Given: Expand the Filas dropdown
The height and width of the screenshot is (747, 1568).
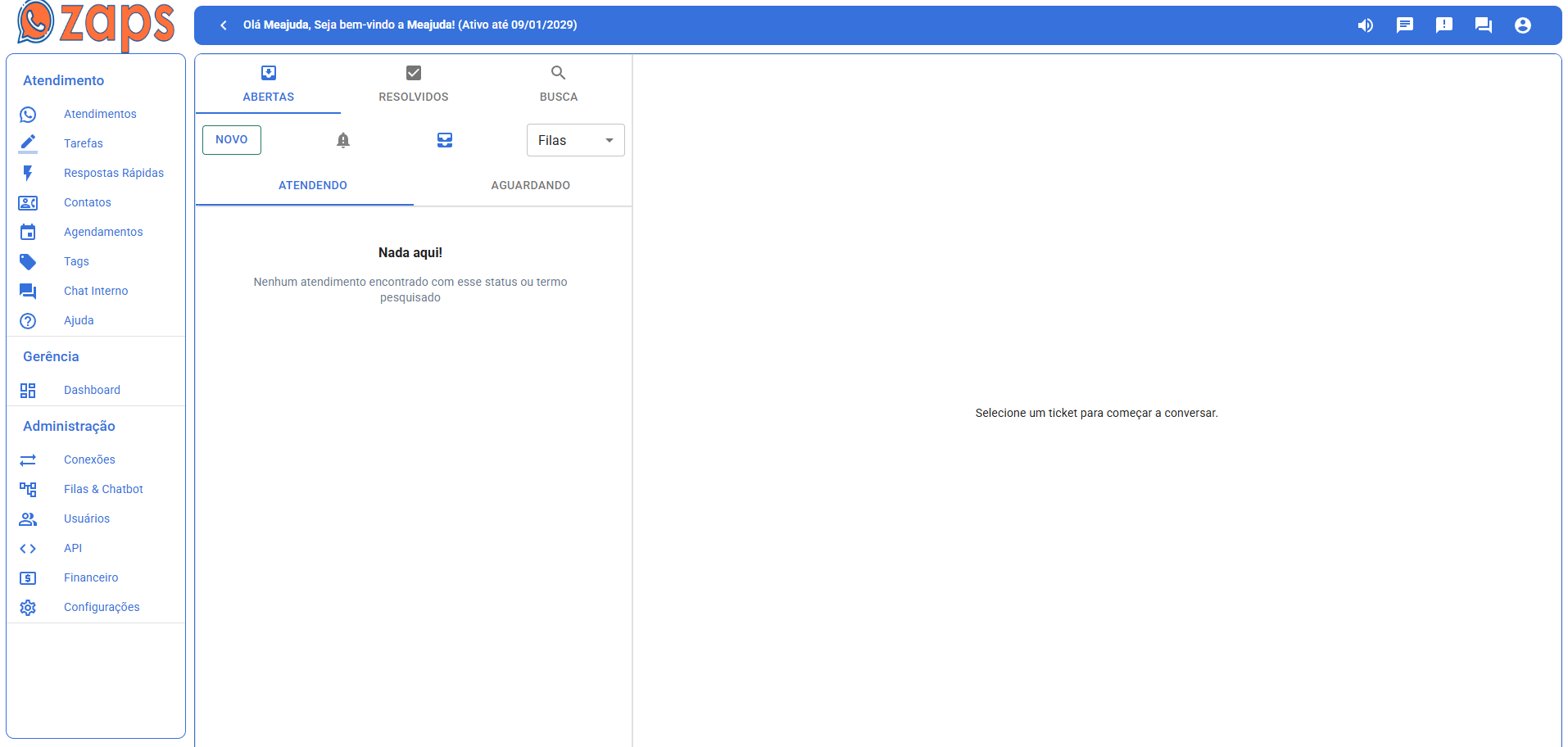Looking at the screenshot, I should [x=575, y=140].
